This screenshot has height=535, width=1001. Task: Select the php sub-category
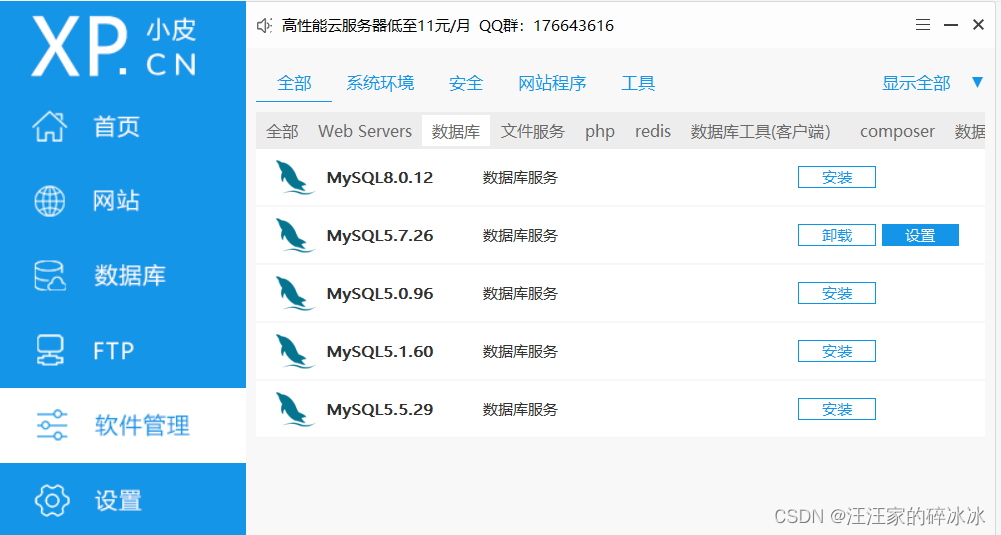click(600, 132)
